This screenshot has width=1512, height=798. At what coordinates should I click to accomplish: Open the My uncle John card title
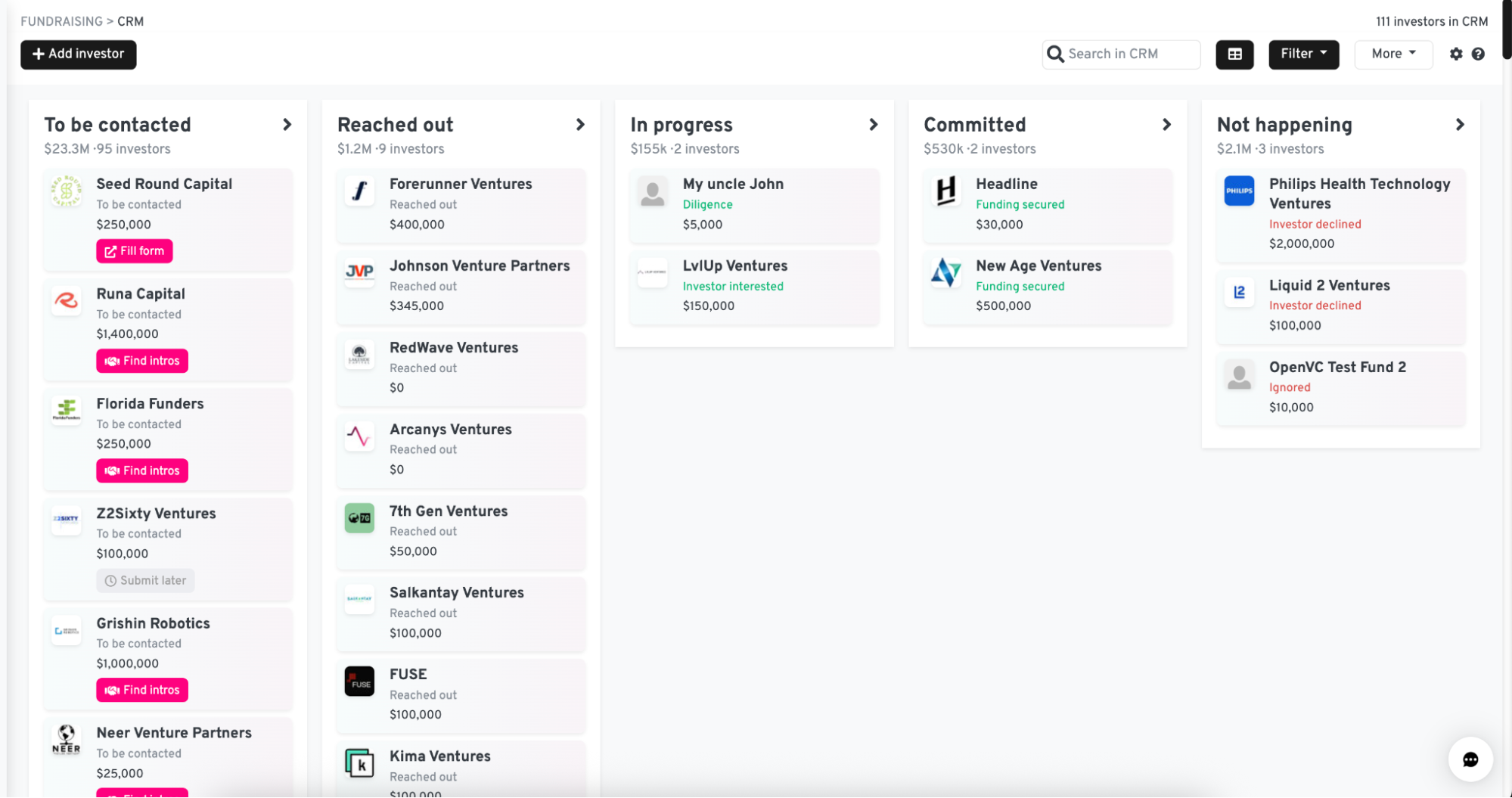point(733,184)
